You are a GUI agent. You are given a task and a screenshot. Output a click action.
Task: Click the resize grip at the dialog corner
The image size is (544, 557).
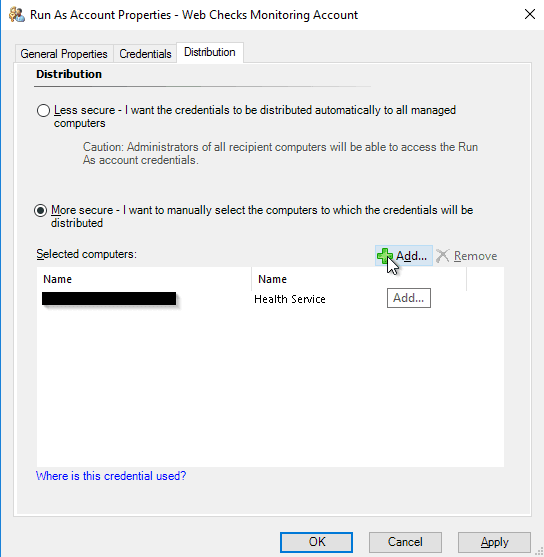(x=539, y=552)
